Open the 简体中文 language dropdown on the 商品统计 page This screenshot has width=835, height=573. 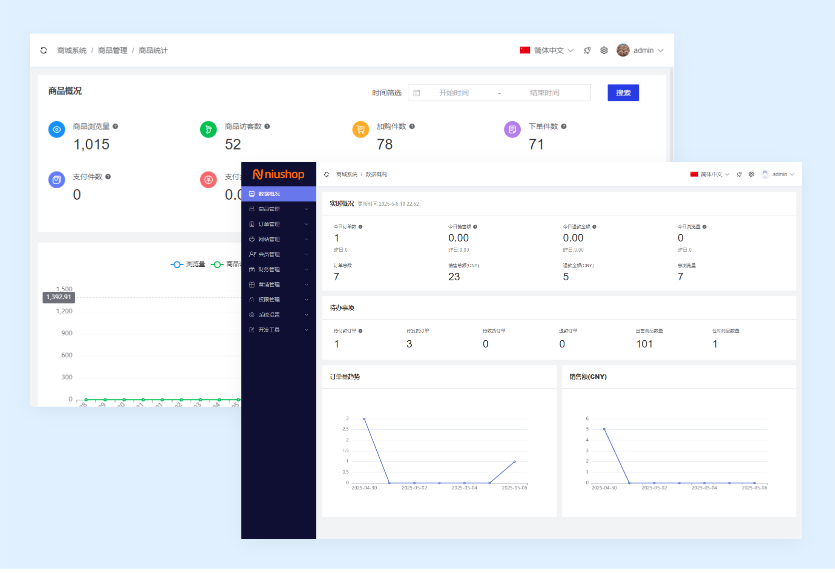point(547,50)
